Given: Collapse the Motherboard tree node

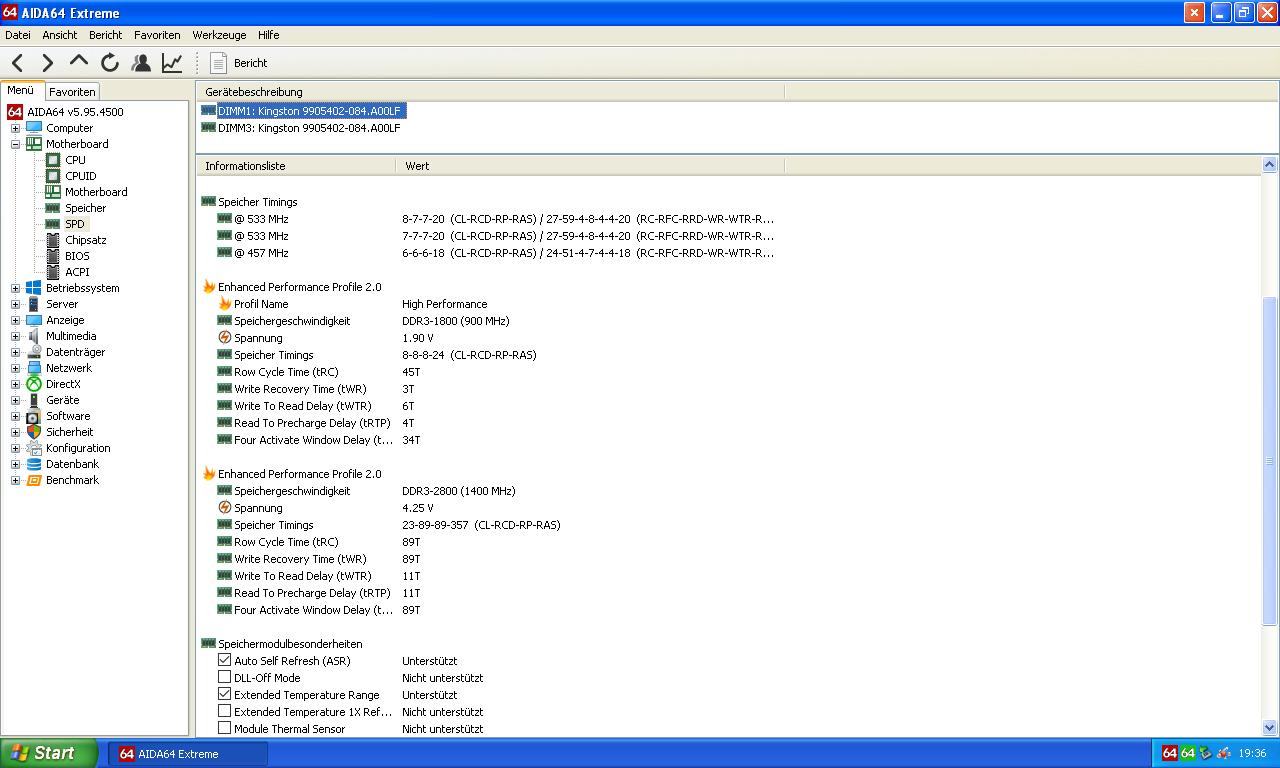Looking at the screenshot, I should [x=15, y=144].
